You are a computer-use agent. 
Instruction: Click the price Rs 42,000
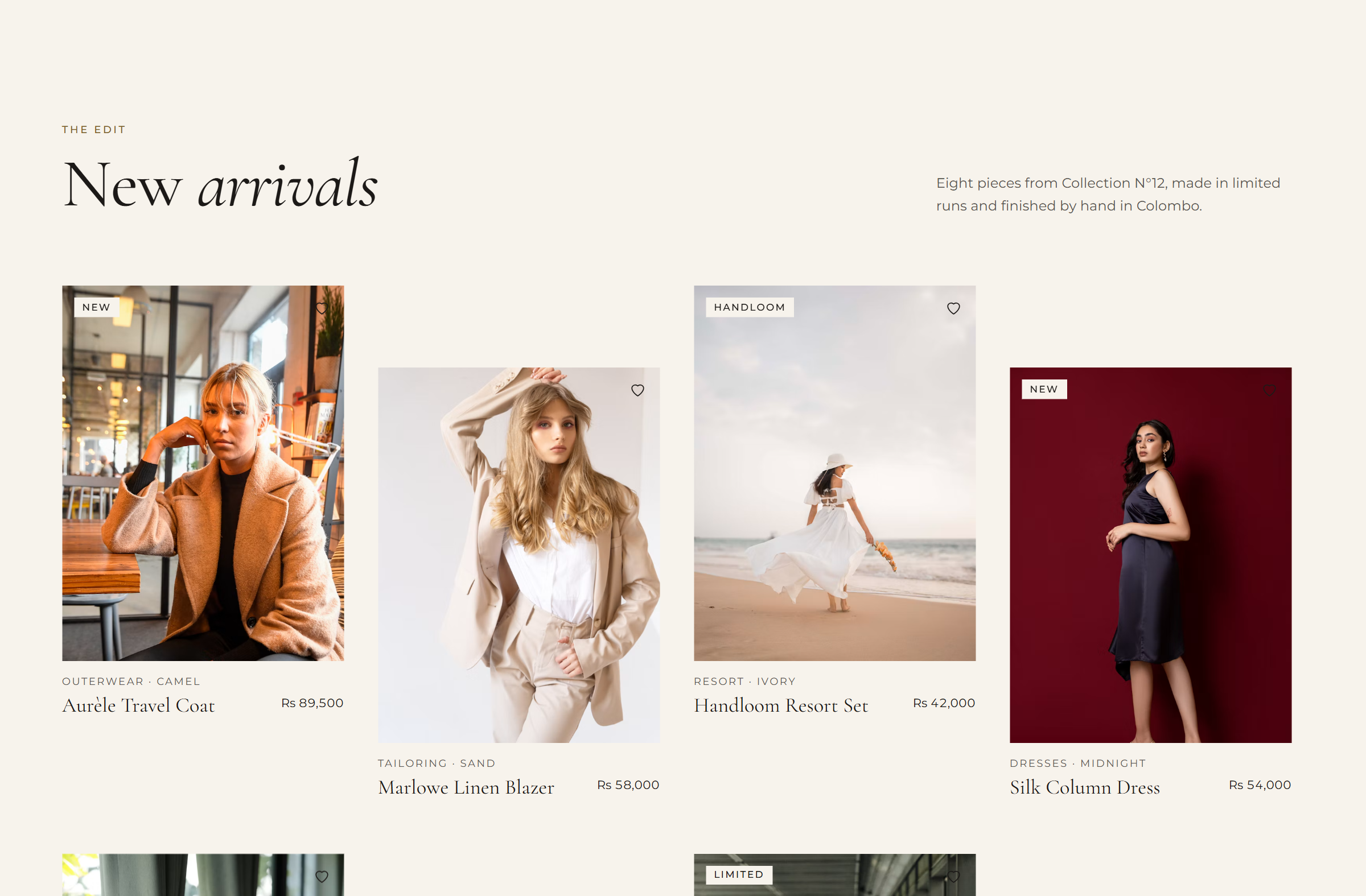pos(944,703)
